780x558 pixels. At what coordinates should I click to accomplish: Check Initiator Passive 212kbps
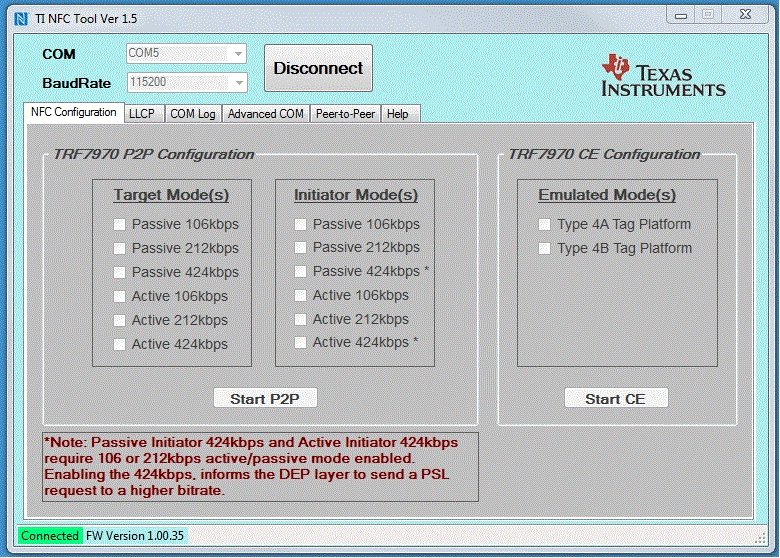300,247
